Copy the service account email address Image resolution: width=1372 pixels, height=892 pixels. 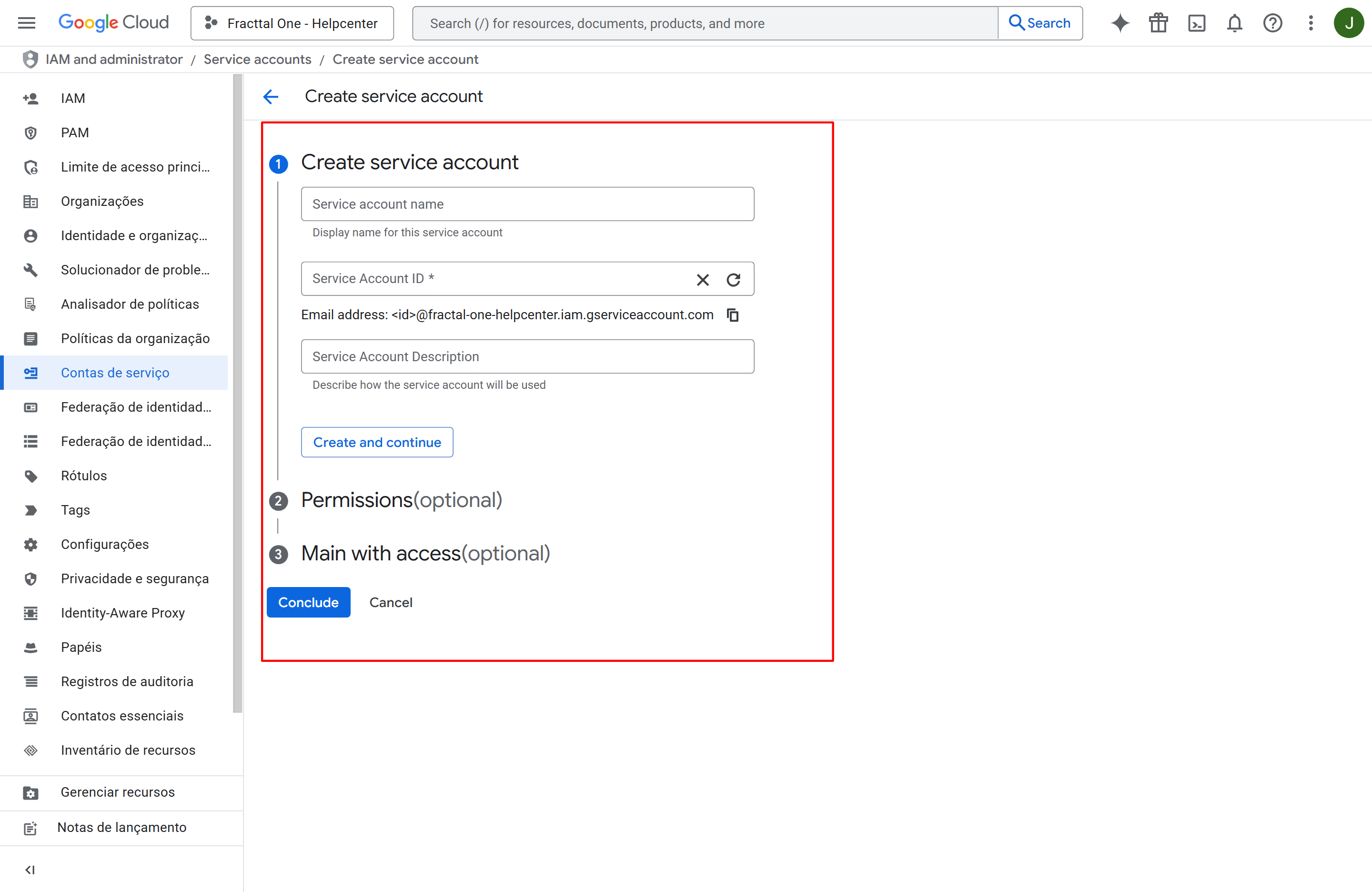733,315
